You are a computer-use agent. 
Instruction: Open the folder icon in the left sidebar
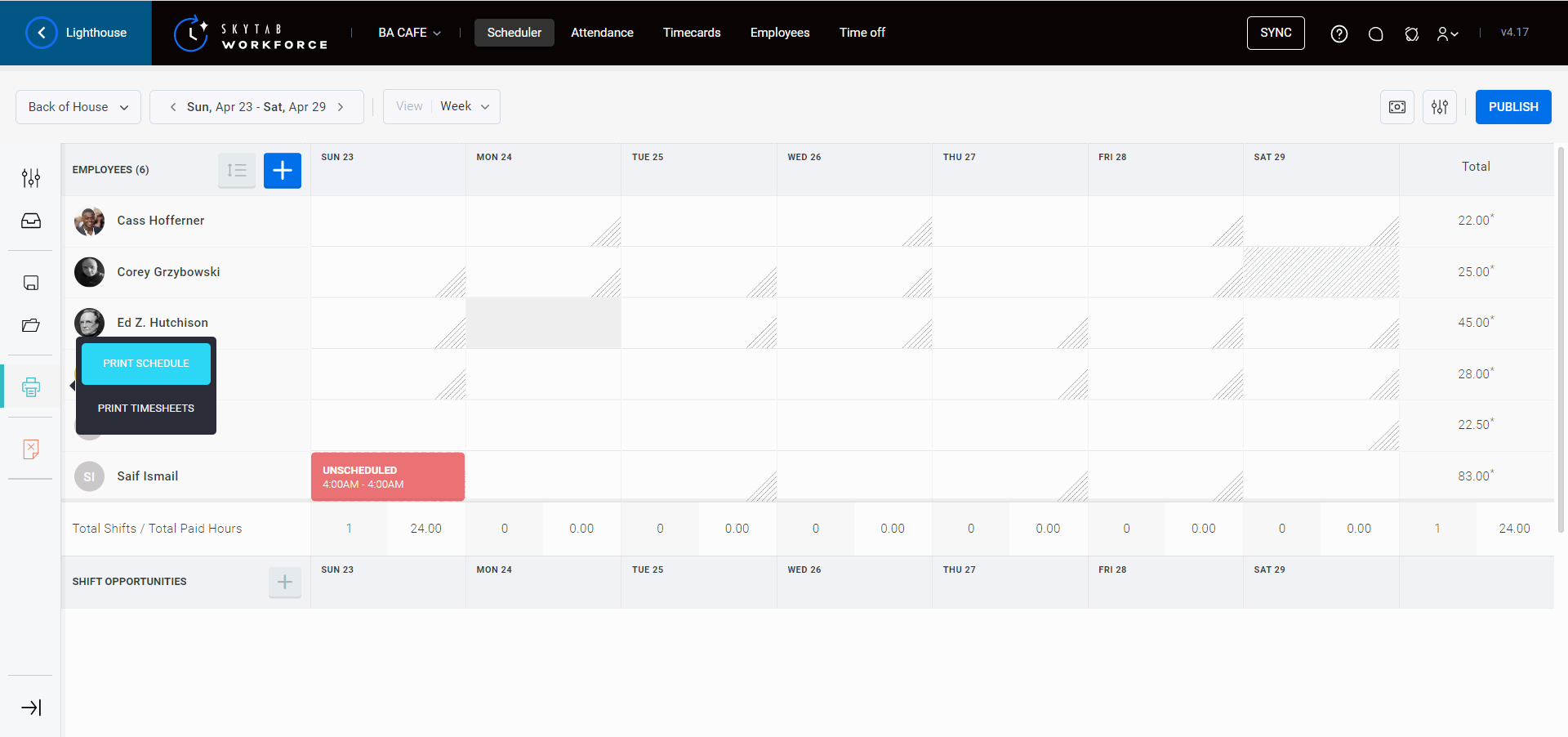coord(31,324)
